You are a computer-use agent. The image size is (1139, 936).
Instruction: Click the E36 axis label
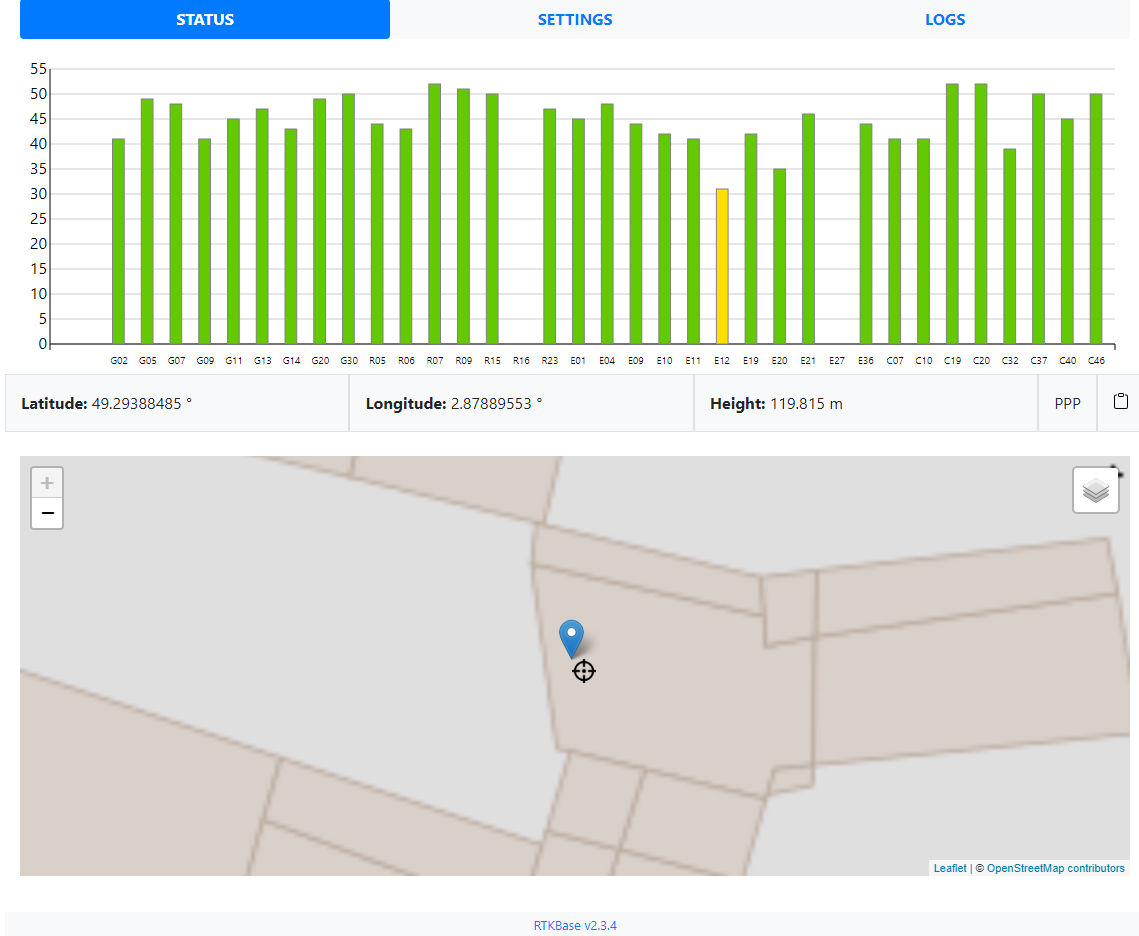[865, 360]
